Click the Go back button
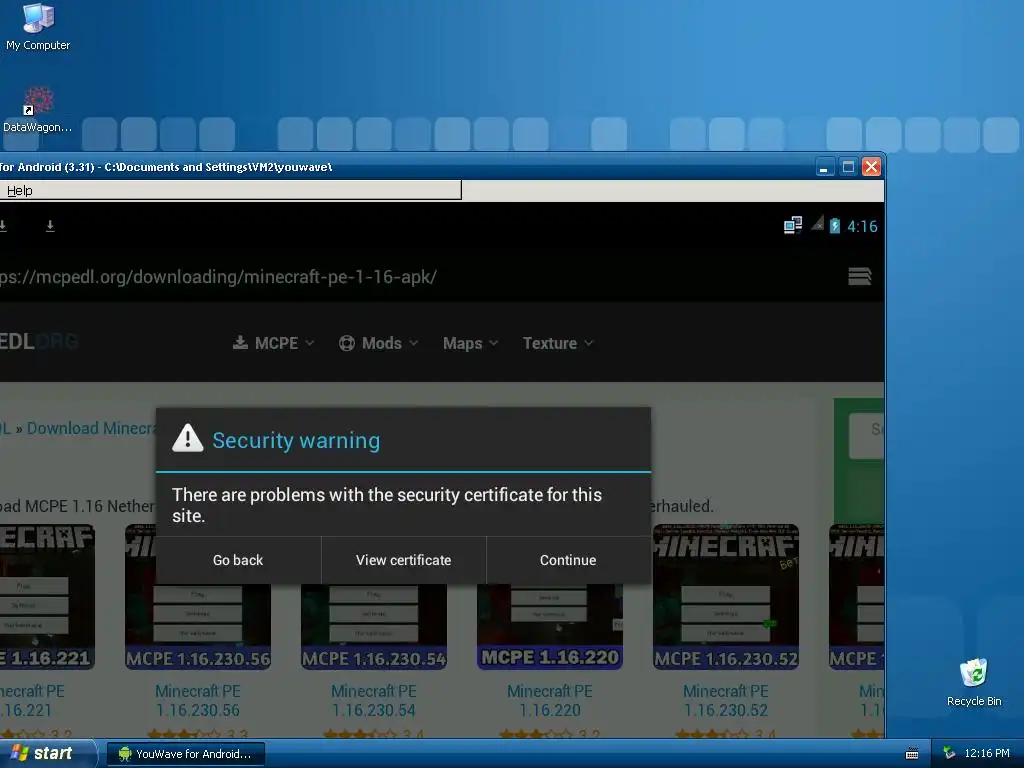The width and height of the screenshot is (1024, 768). pyautogui.click(x=238, y=560)
